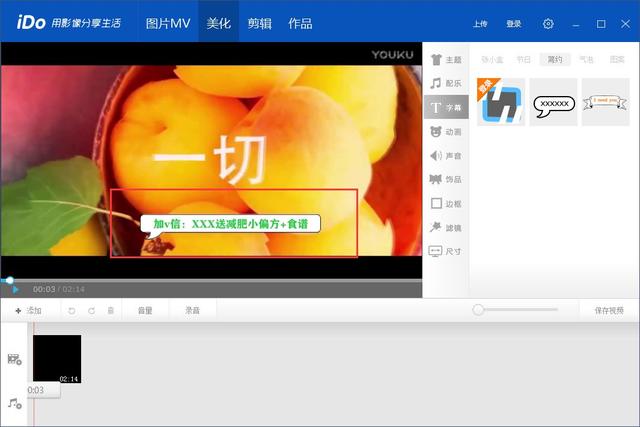Click the add audio track icon

(15, 403)
